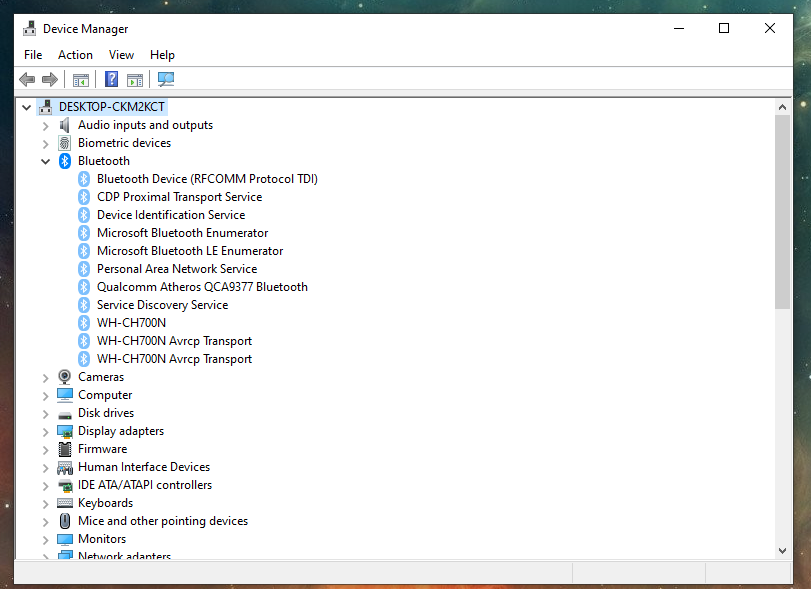Click the Disk drives icon
The width and height of the screenshot is (811, 589).
(65, 414)
